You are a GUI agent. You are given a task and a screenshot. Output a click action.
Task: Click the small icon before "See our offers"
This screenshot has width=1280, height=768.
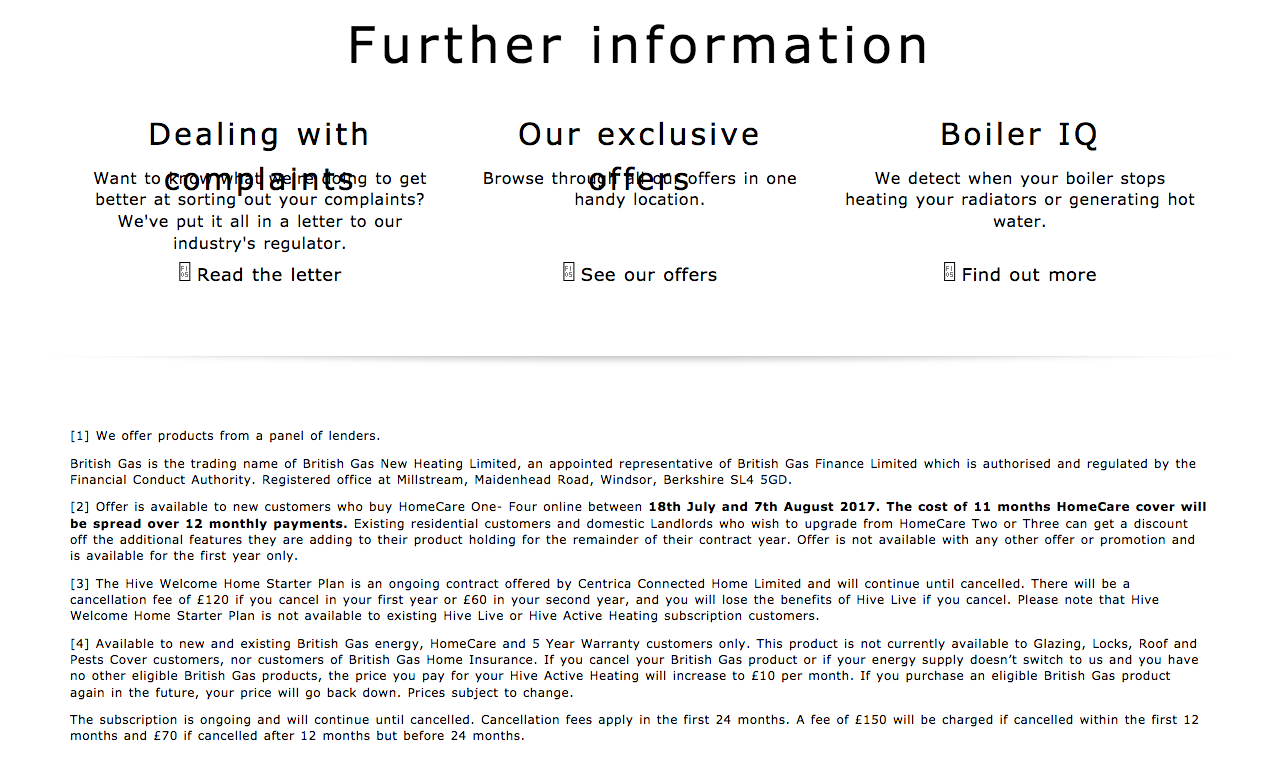point(569,272)
